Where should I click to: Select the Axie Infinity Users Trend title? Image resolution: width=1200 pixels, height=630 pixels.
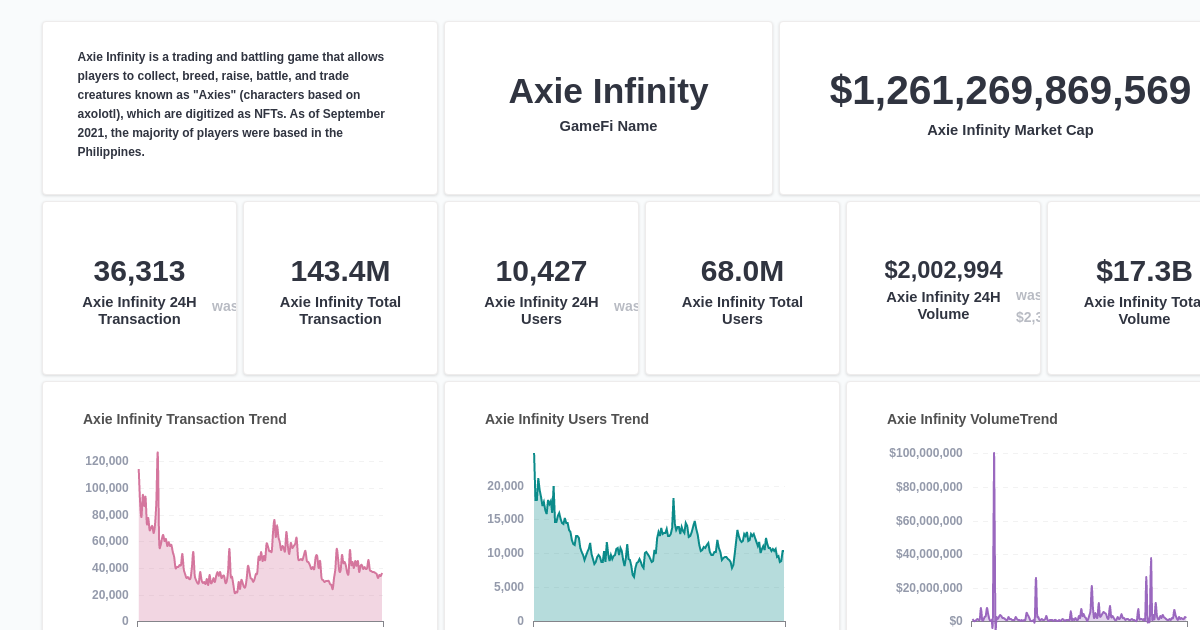(566, 419)
